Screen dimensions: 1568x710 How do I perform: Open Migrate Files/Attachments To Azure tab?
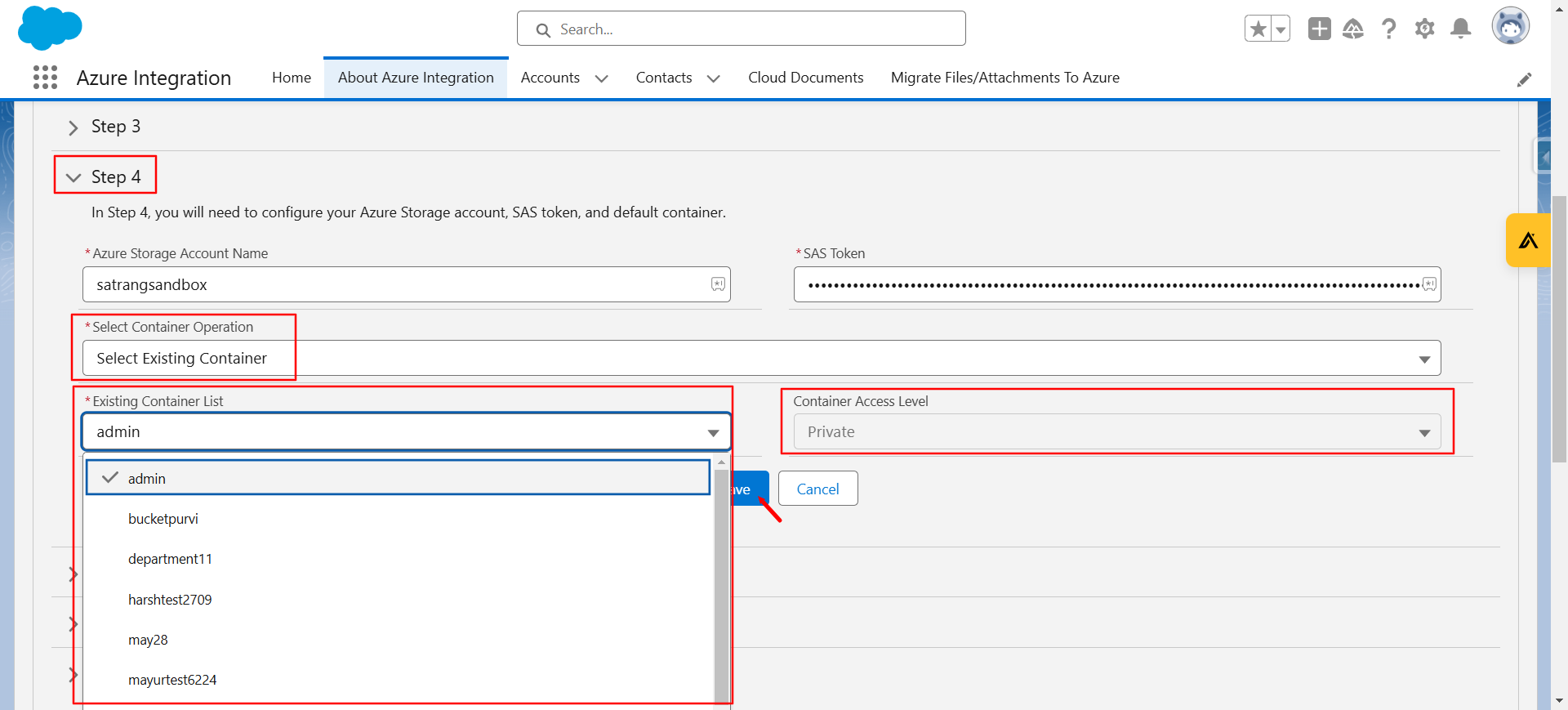pyautogui.click(x=1005, y=78)
